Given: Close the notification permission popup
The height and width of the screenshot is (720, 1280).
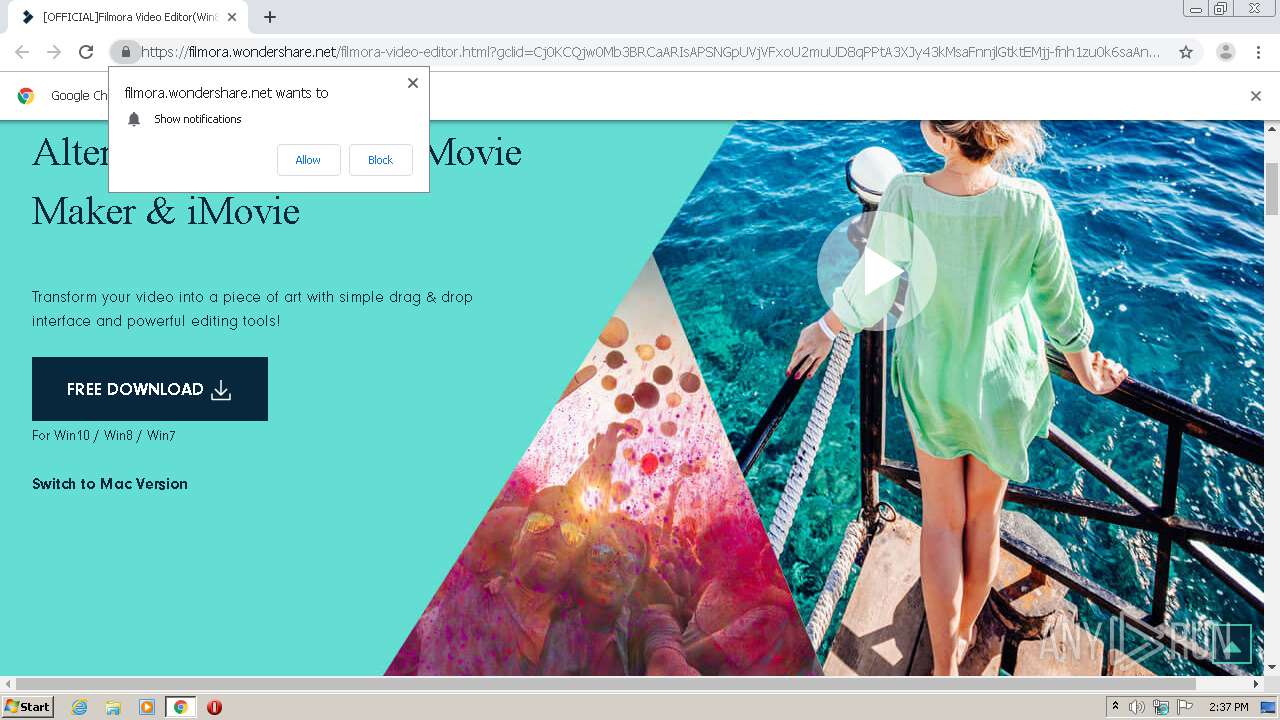Looking at the screenshot, I should [x=413, y=83].
